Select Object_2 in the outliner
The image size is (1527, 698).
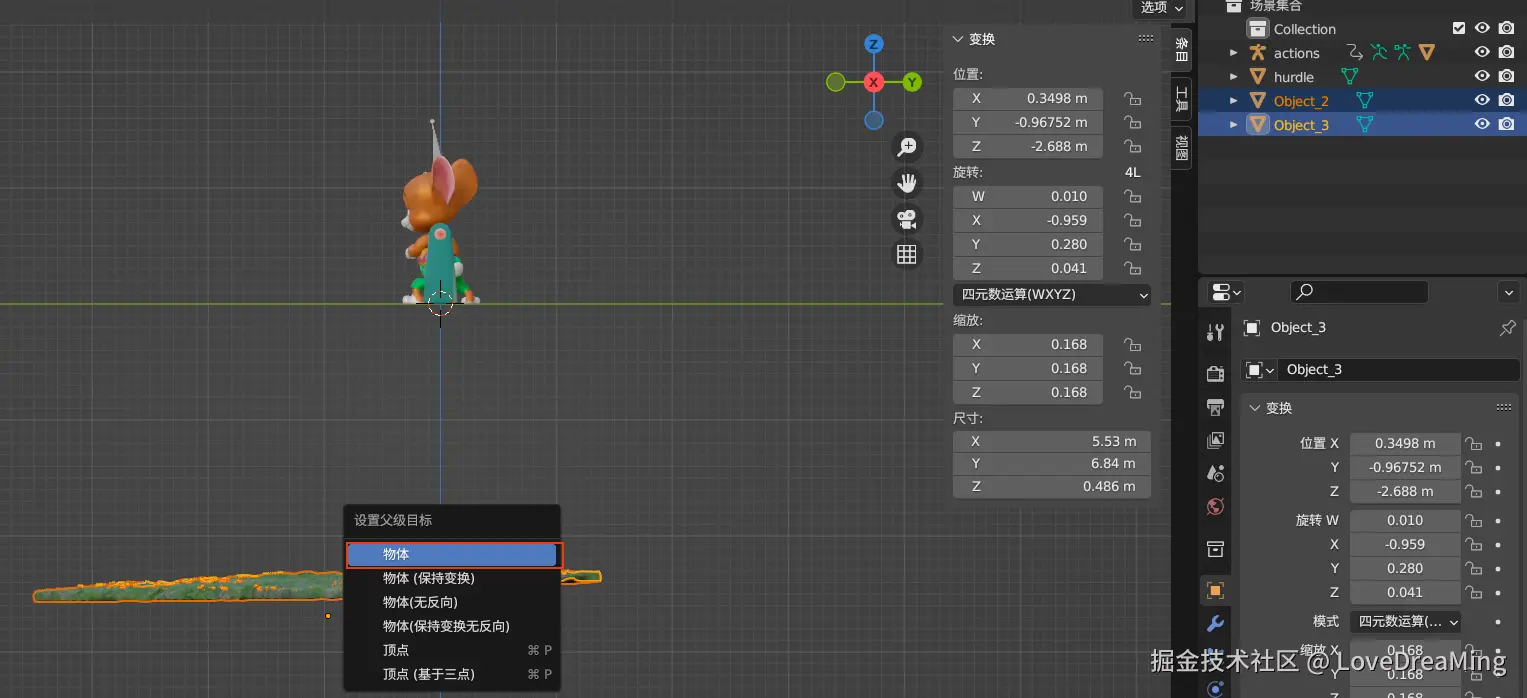coord(1300,101)
